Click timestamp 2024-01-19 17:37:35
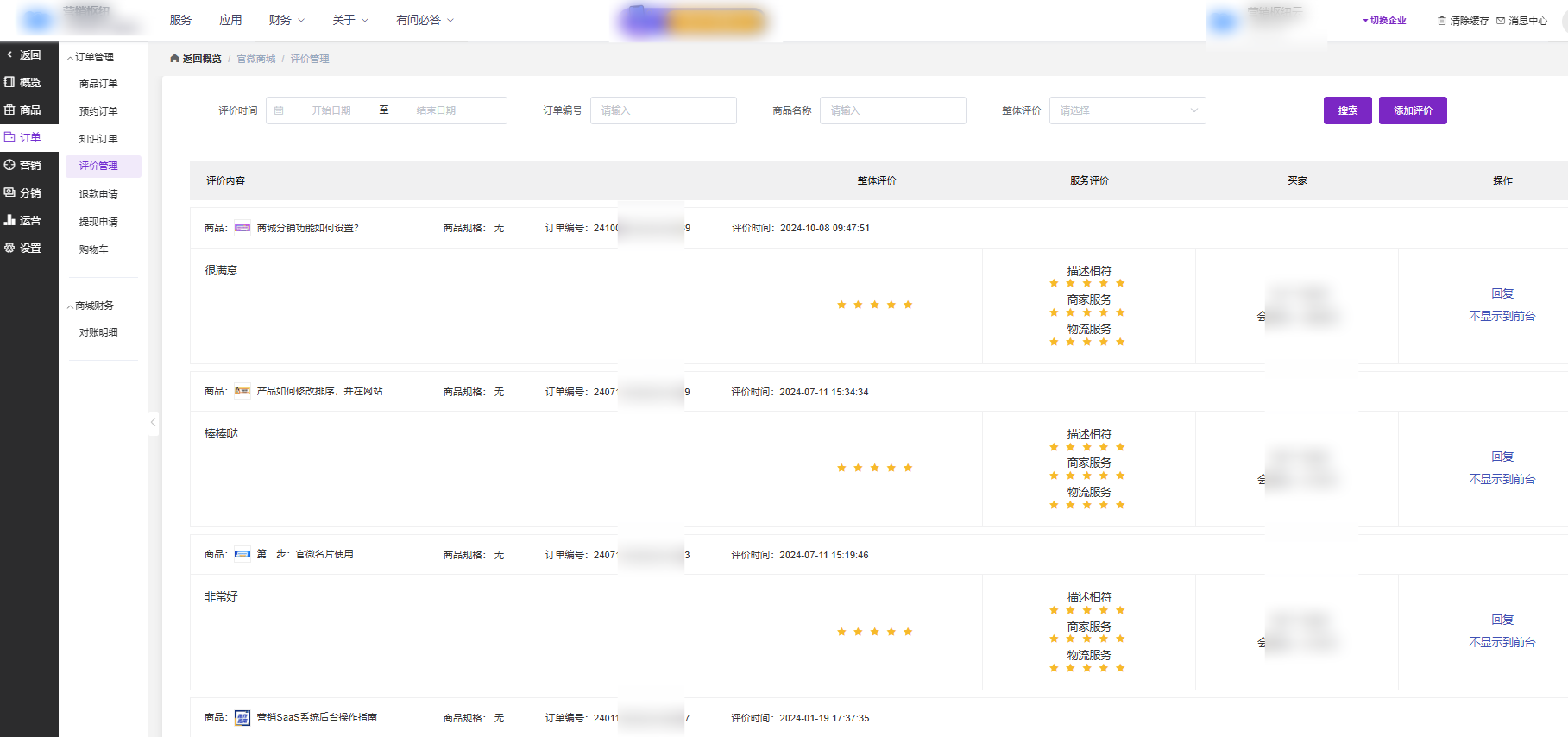The width and height of the screenshot is (1568, 737). pyautogui.click(x=824, y=718)
